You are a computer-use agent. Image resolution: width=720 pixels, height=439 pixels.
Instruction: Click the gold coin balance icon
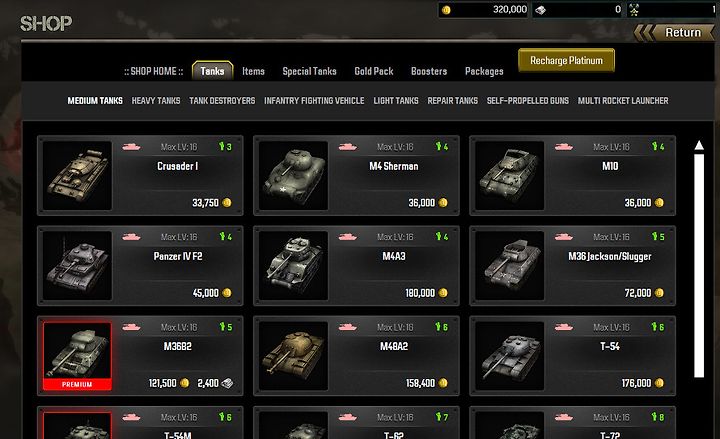(x=446, y=10)
